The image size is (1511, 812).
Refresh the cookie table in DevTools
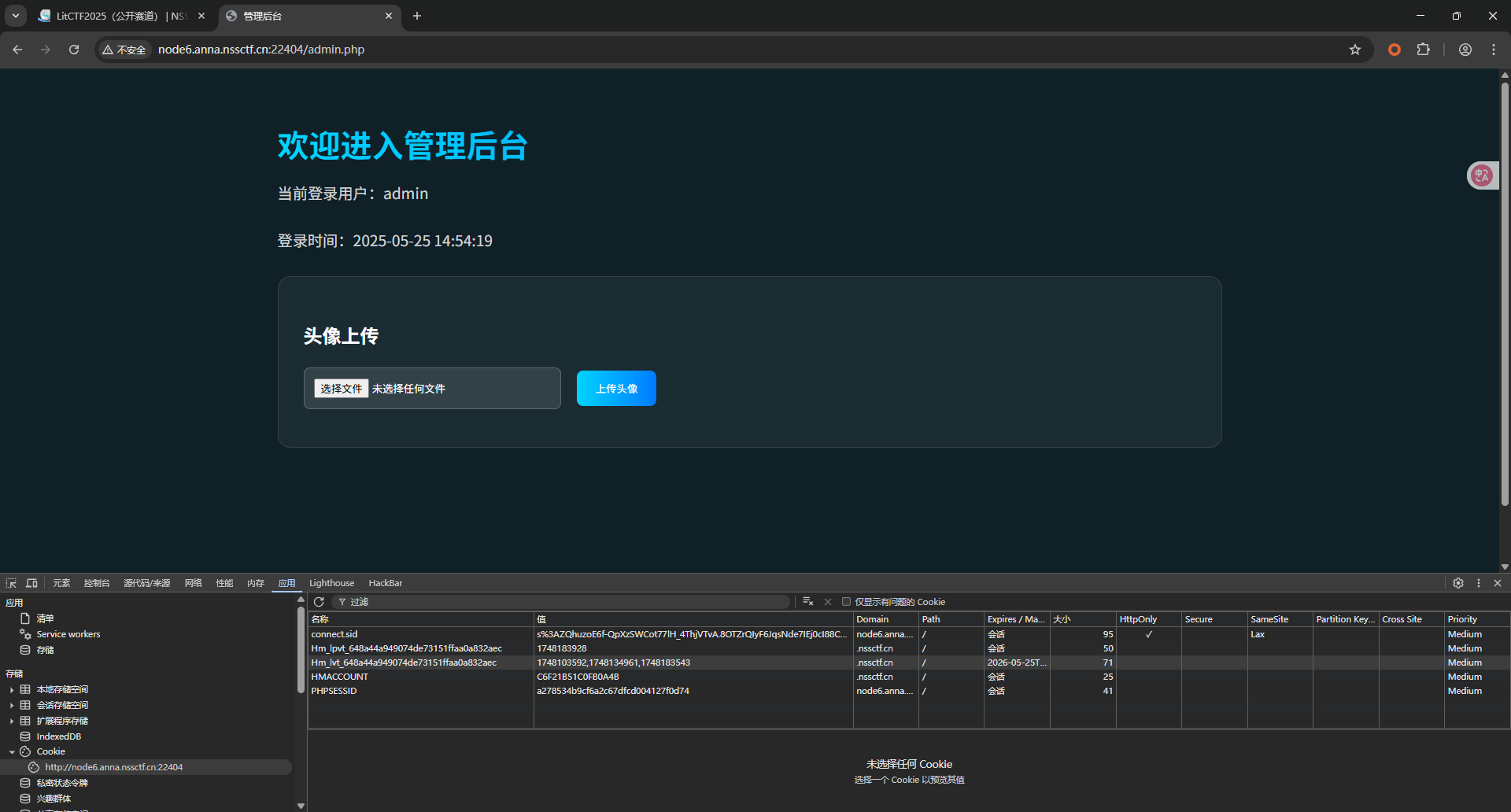tap(319, 602)
